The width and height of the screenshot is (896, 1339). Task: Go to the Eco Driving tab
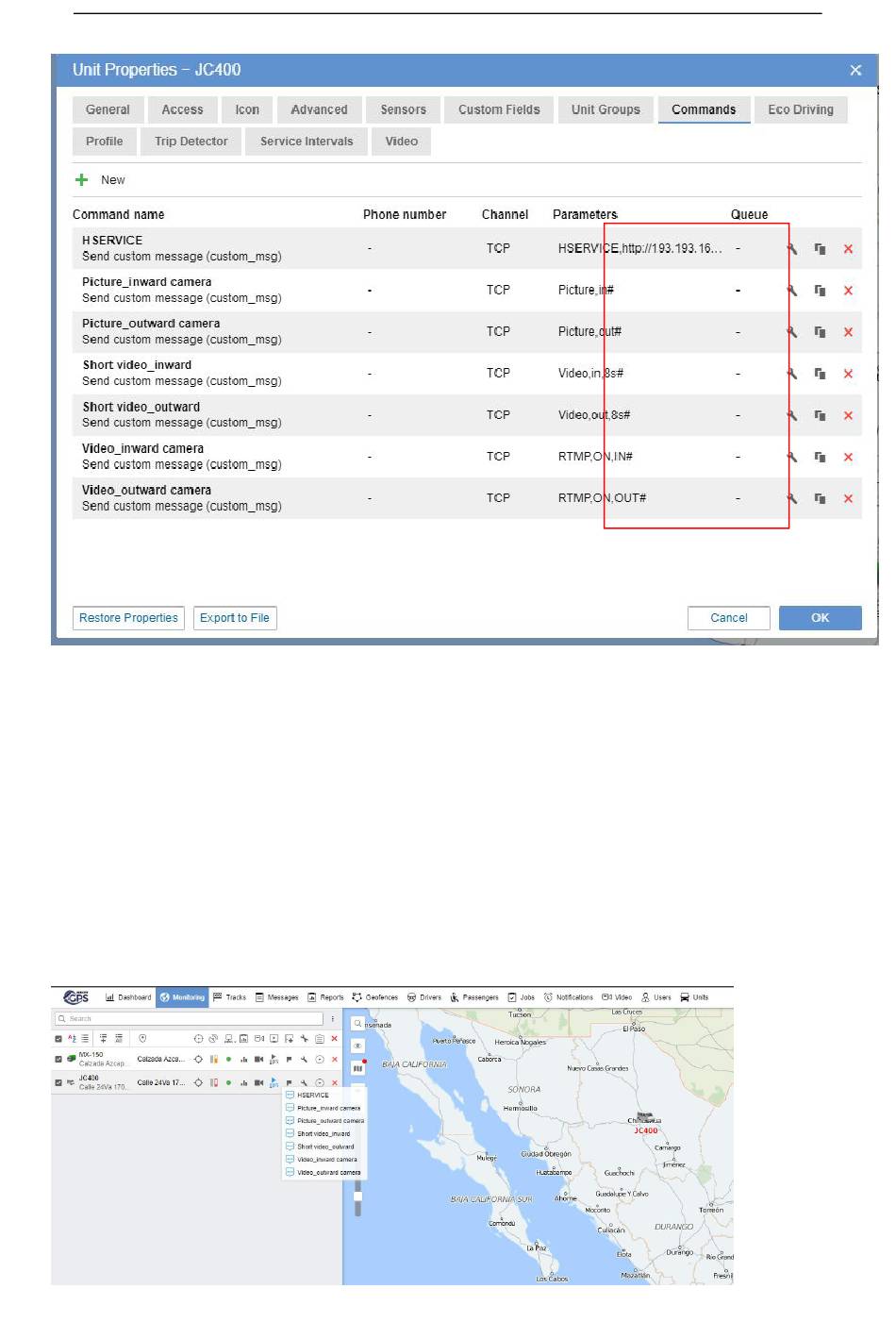pyautogui.click(x=801, y=109)
